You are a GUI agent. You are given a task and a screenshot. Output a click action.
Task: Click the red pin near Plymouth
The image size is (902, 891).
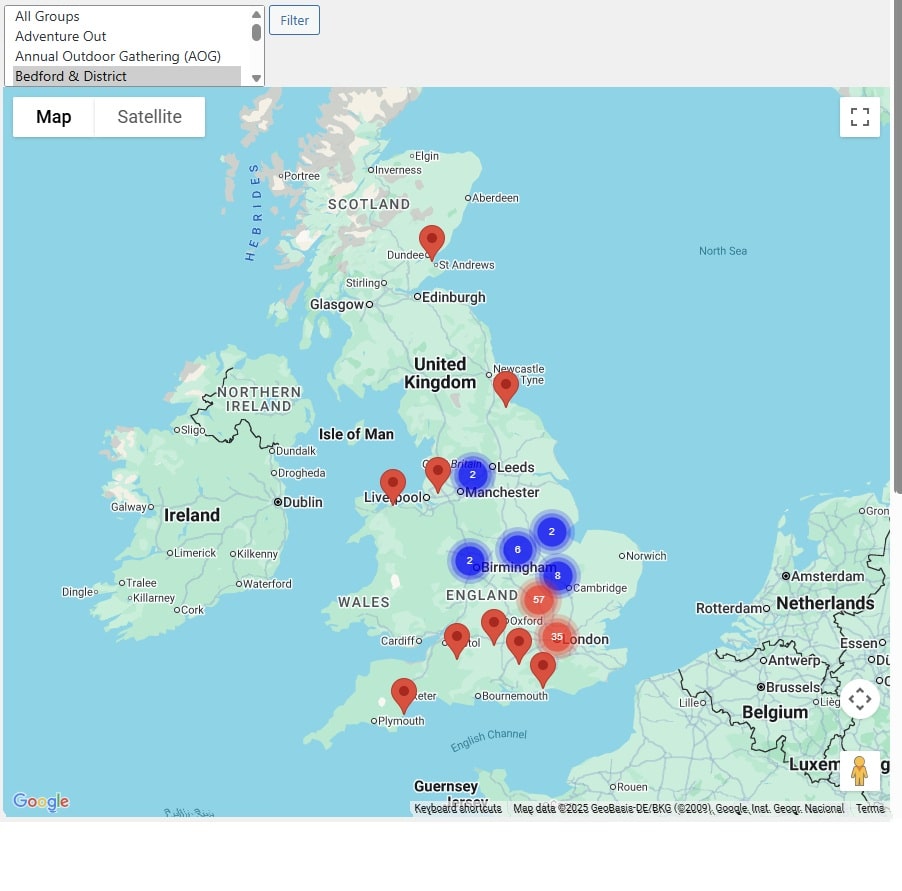click(403, 693)
